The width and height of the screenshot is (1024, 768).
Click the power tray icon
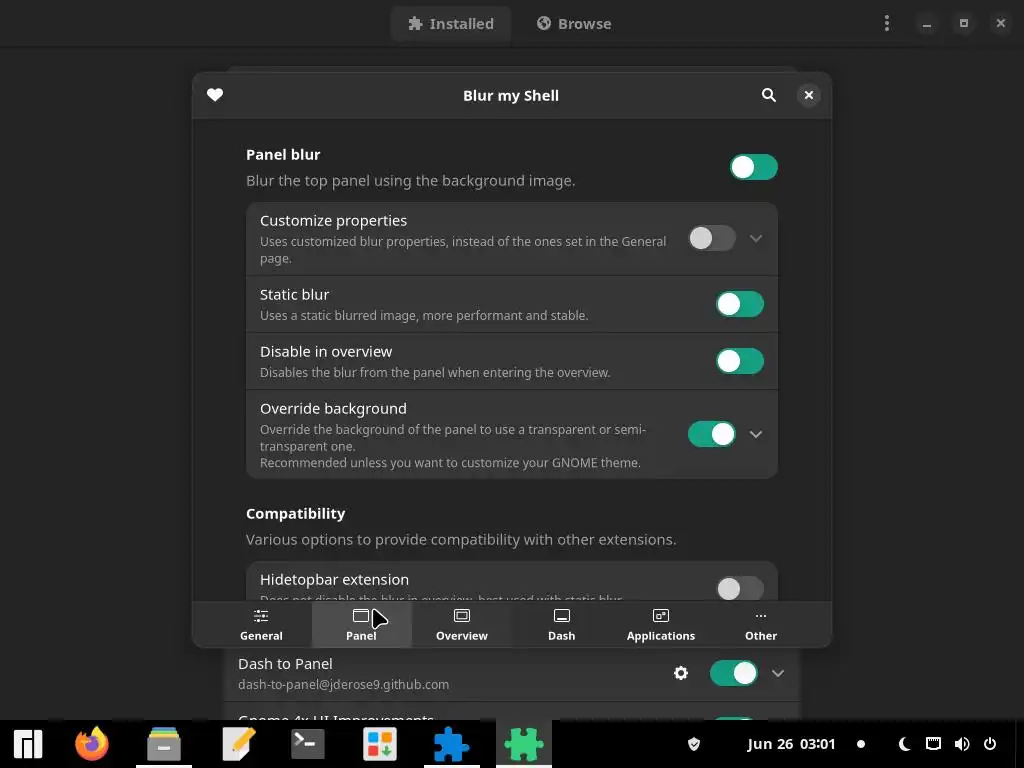coord(990,744)
